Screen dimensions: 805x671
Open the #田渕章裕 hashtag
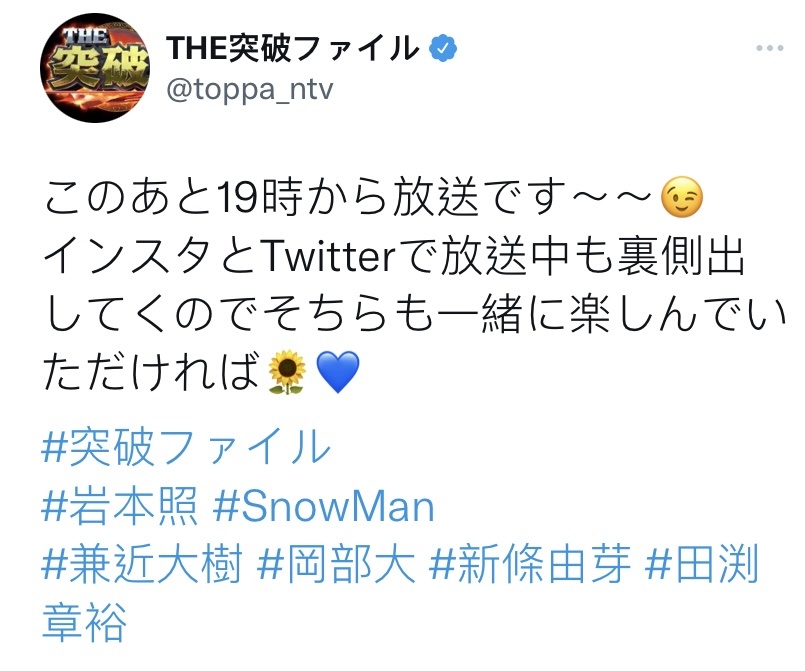point(701,564)
